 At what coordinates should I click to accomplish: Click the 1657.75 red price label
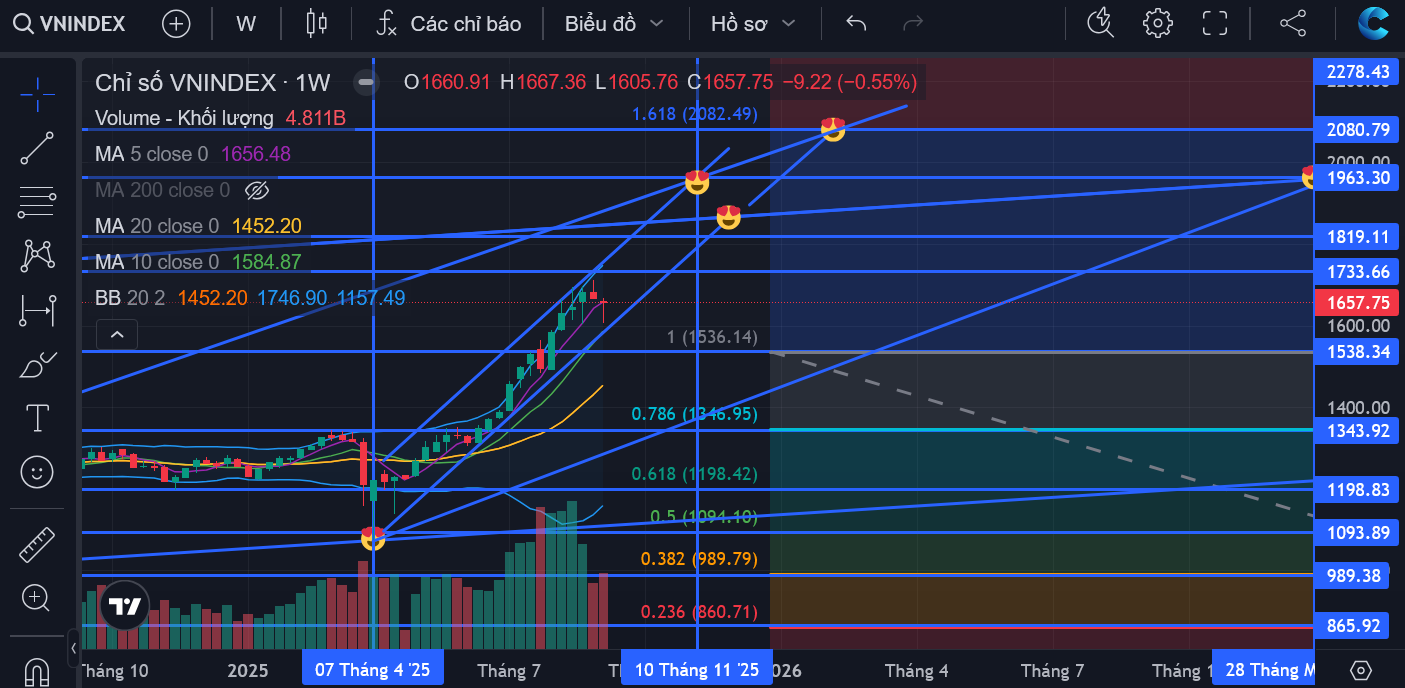click(1357, 302)
